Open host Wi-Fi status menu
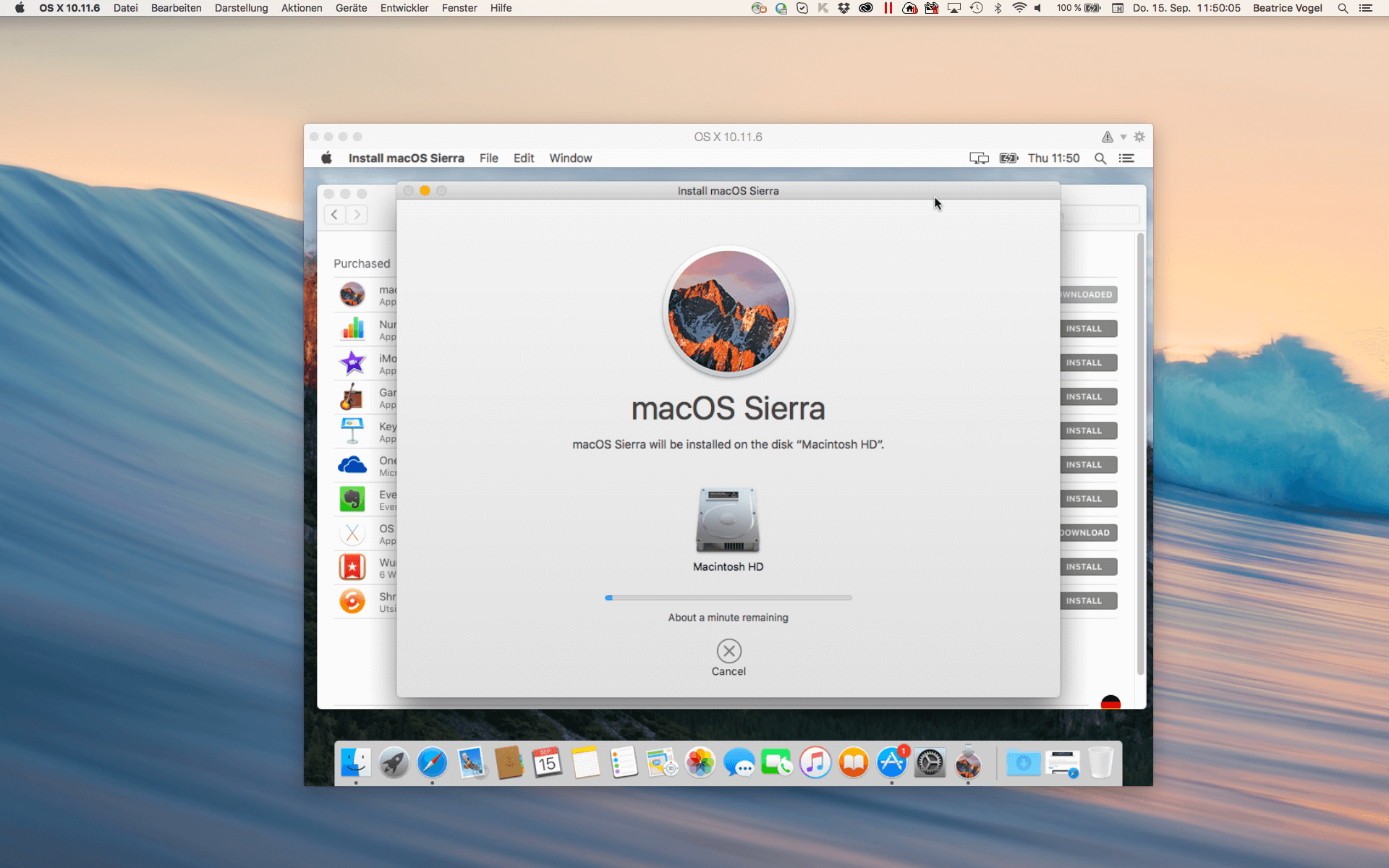This screenshot has width=1389, height=868. [x=1019, y=8]
